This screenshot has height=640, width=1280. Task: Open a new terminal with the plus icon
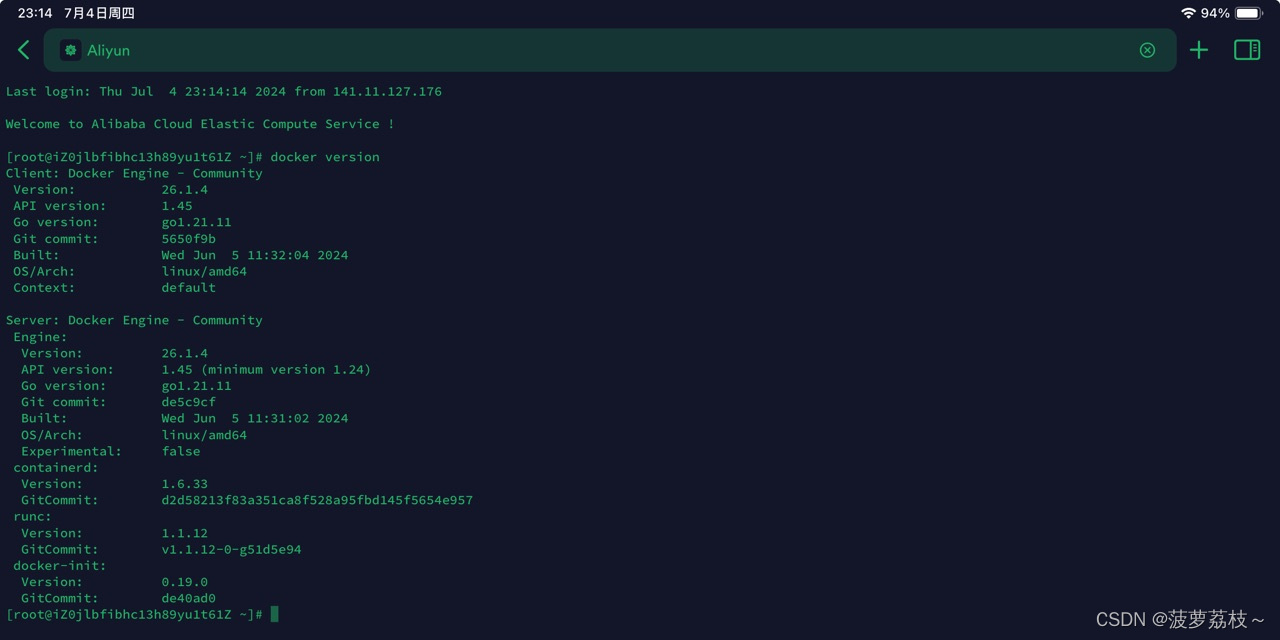click(1198, 50)
